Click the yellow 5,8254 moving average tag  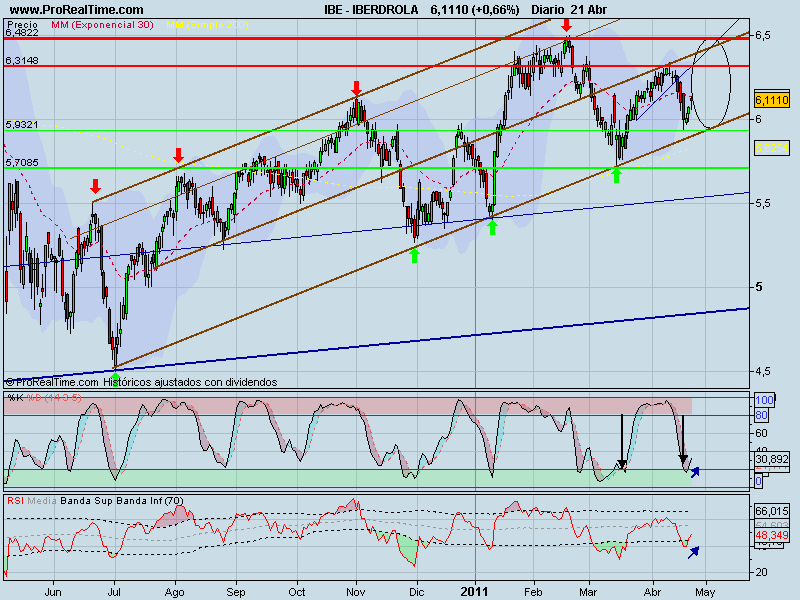(772, 148)
